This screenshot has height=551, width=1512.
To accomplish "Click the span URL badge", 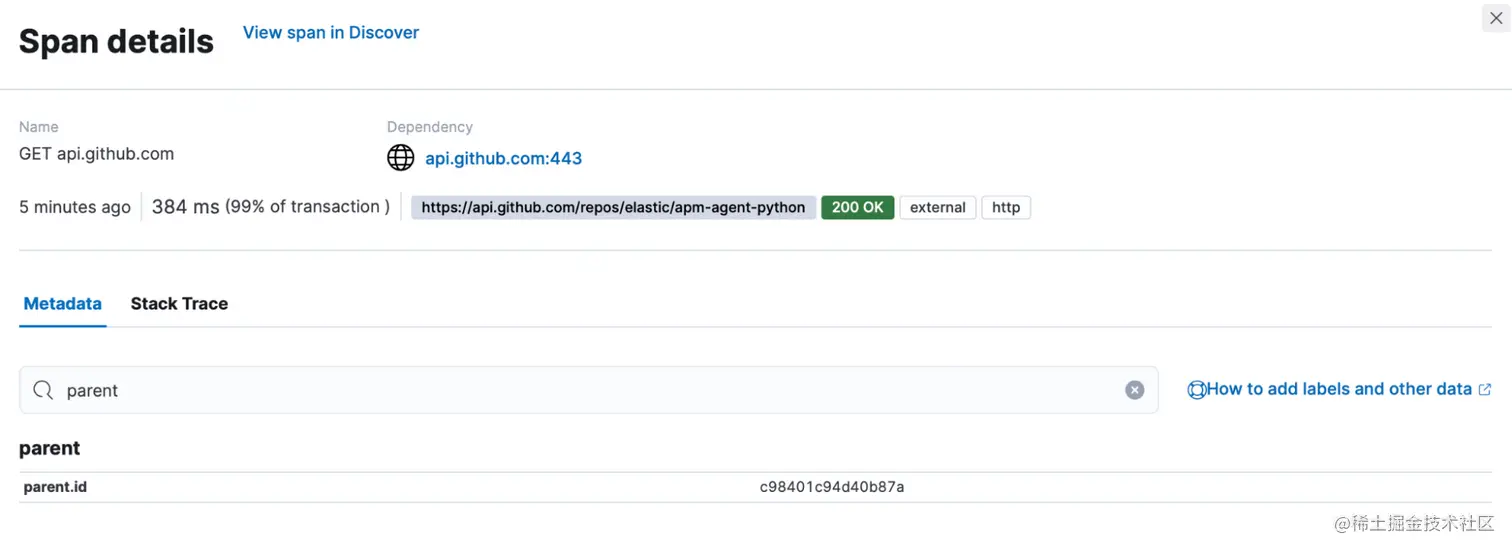I will pyautogui.click(x=613, y=207).
